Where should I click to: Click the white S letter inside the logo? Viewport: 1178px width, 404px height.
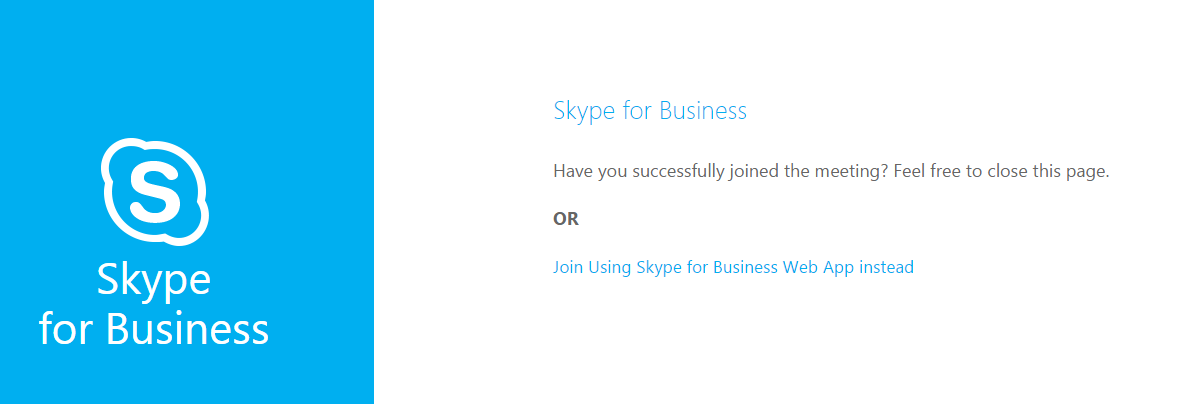tap(155, 192)
